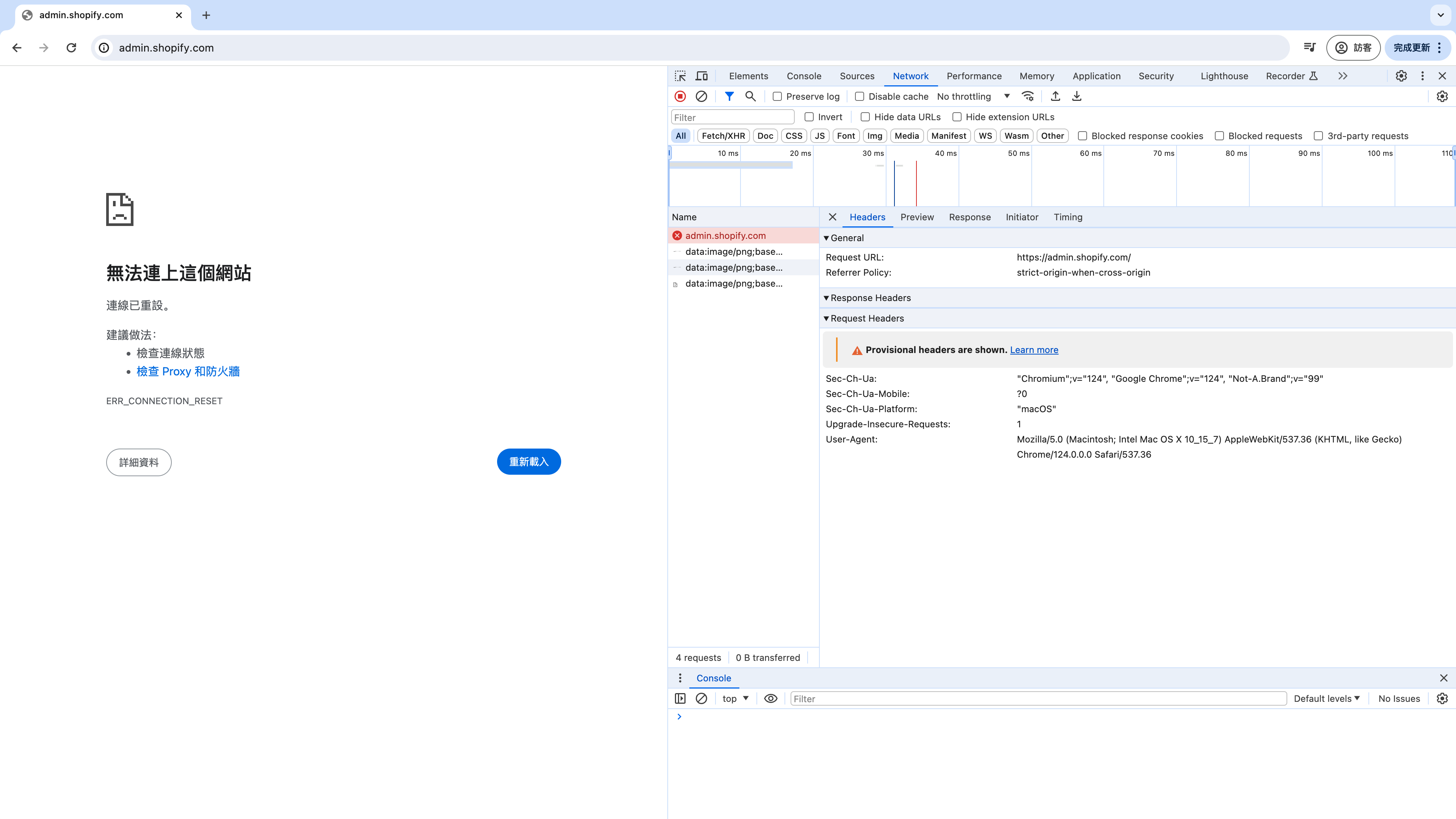Tick Hide data URLs checkbox
The height and width of the screenshot is (819, 1456).
tap(865, 117)
